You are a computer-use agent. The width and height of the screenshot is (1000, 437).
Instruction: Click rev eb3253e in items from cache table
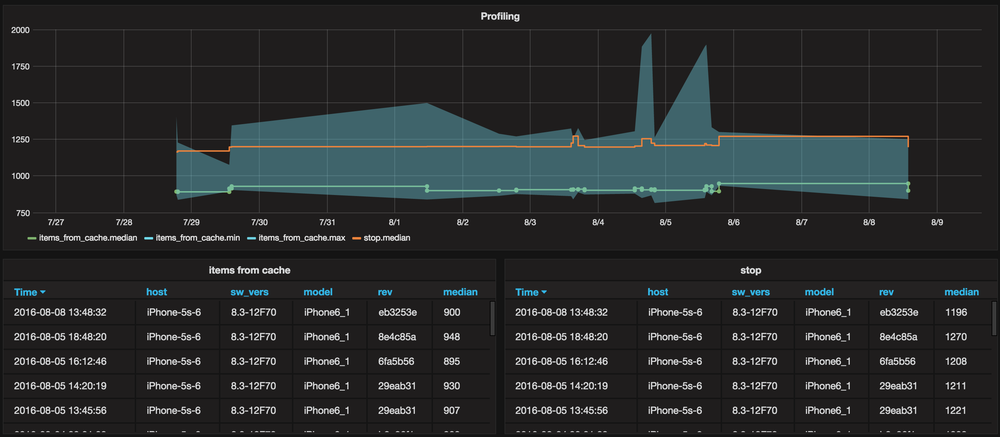(x=397, y=313)
